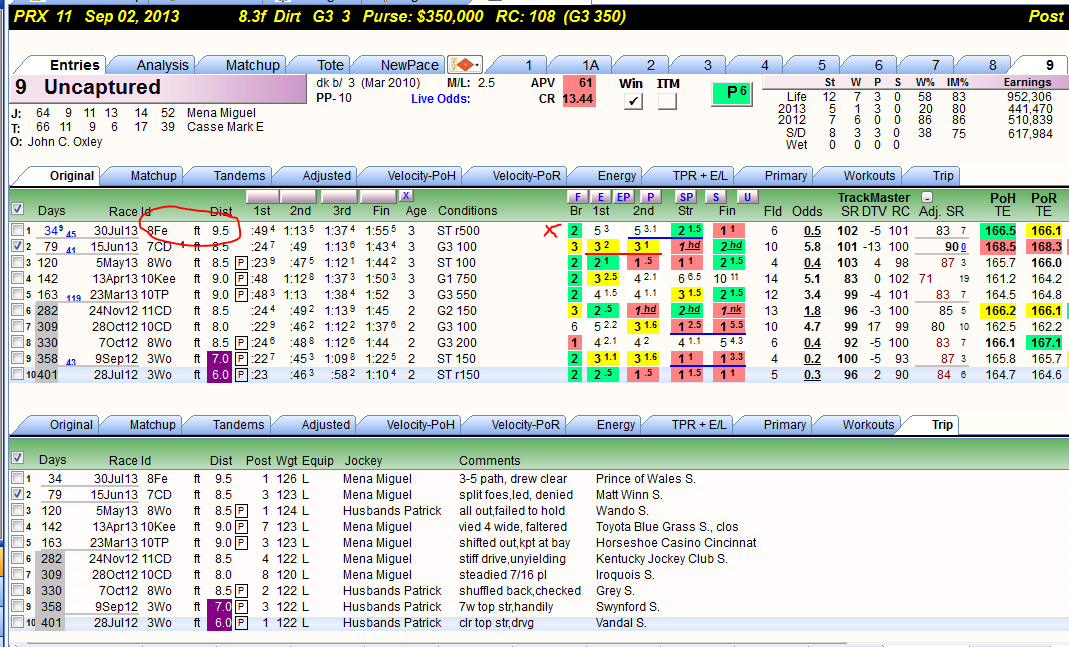Viewport: 1069px width, 647px height.
Task: Click the red 13.44 CR value
Action: [x=578, y=99]
